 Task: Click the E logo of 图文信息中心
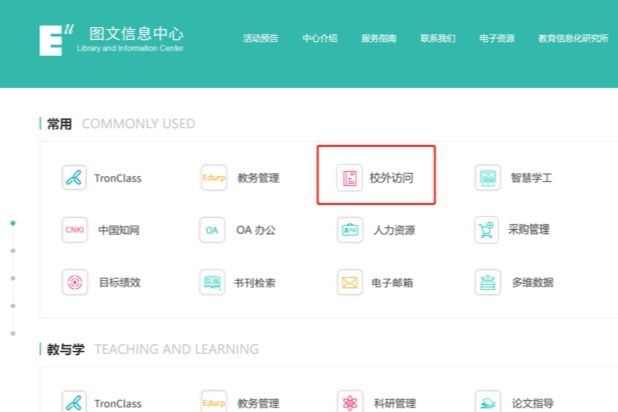[56, 40]
